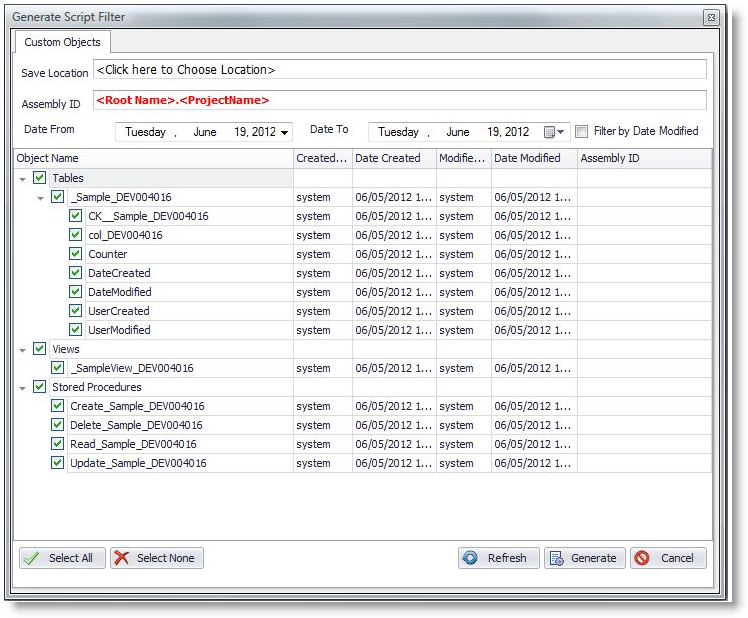Uncheck the Tables group checkbox

(40, 178)
